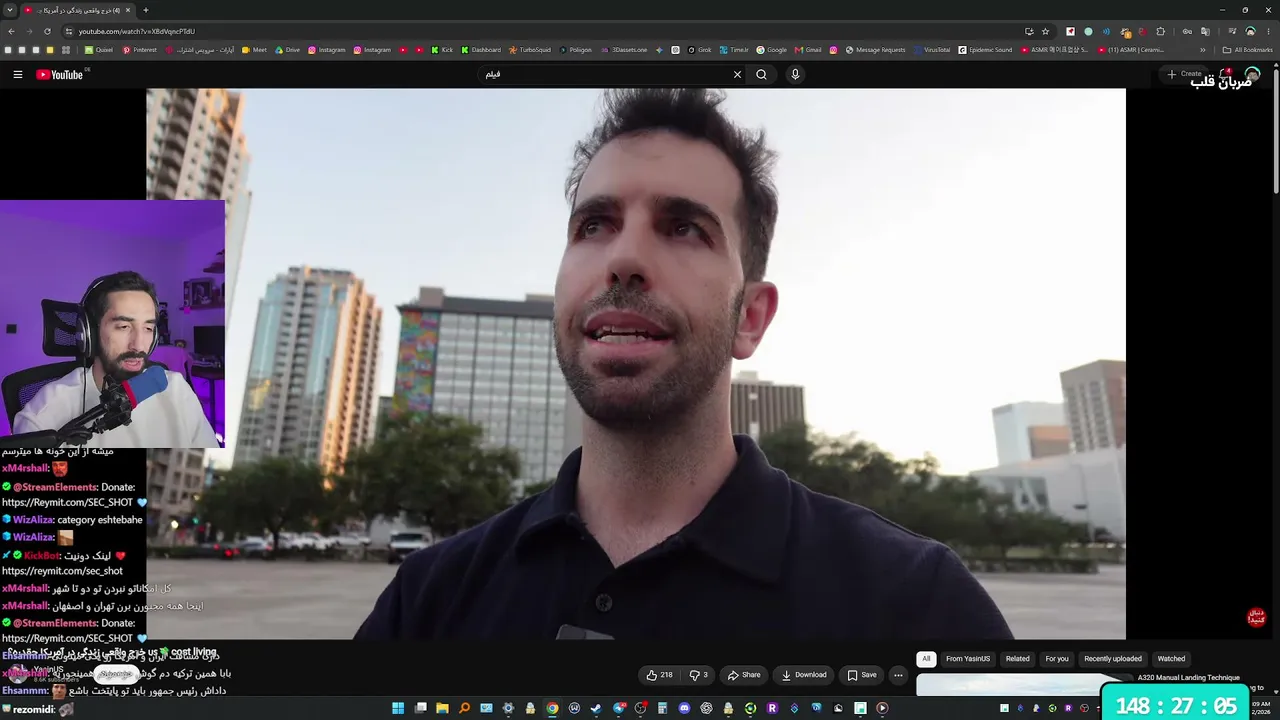Image resolution: width=1280 pixels, height=720 pixels.
Task: Like the video with 218 likes
Action: click(x=659, y=675)
